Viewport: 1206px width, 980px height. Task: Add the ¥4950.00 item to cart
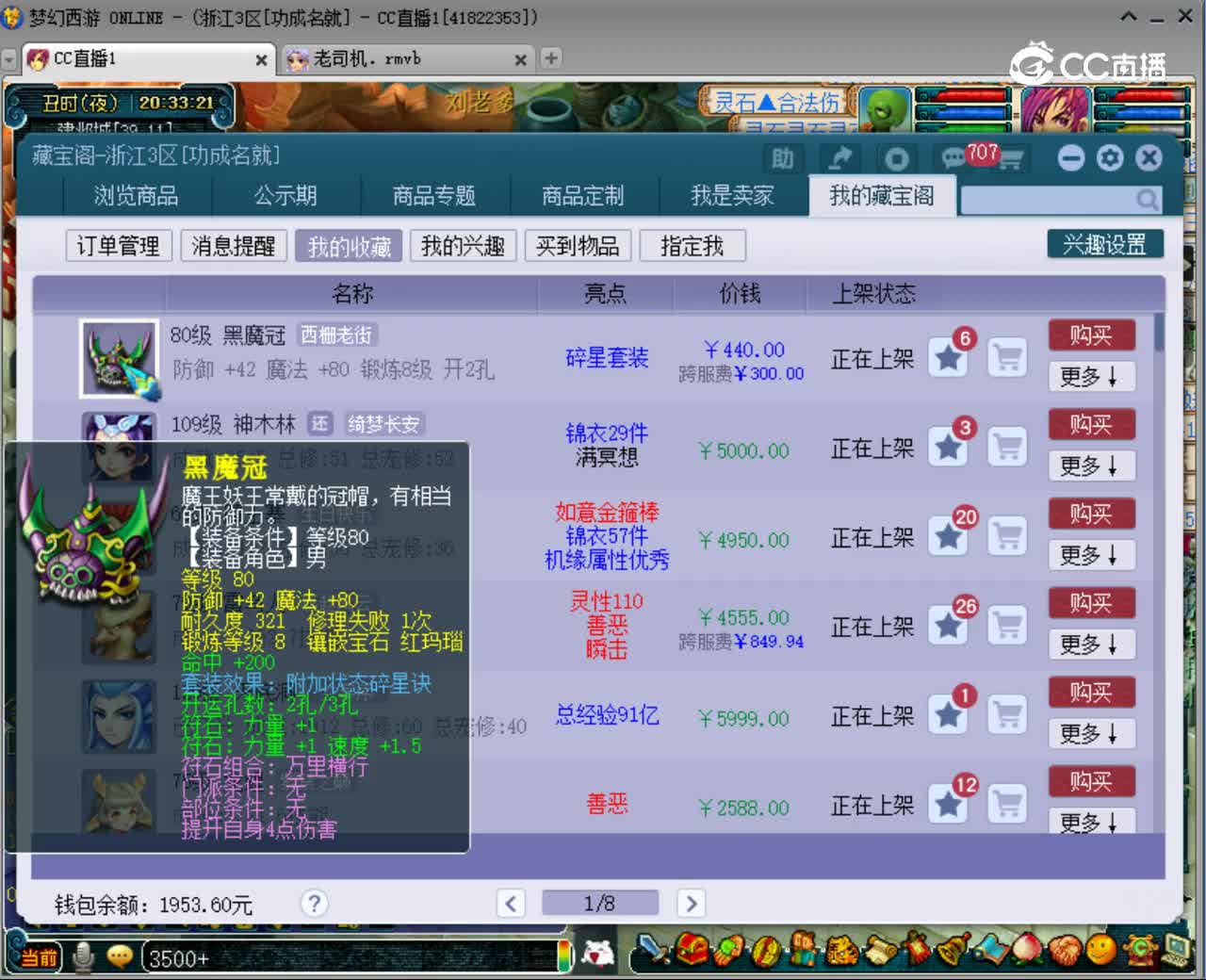[1007, 536]
